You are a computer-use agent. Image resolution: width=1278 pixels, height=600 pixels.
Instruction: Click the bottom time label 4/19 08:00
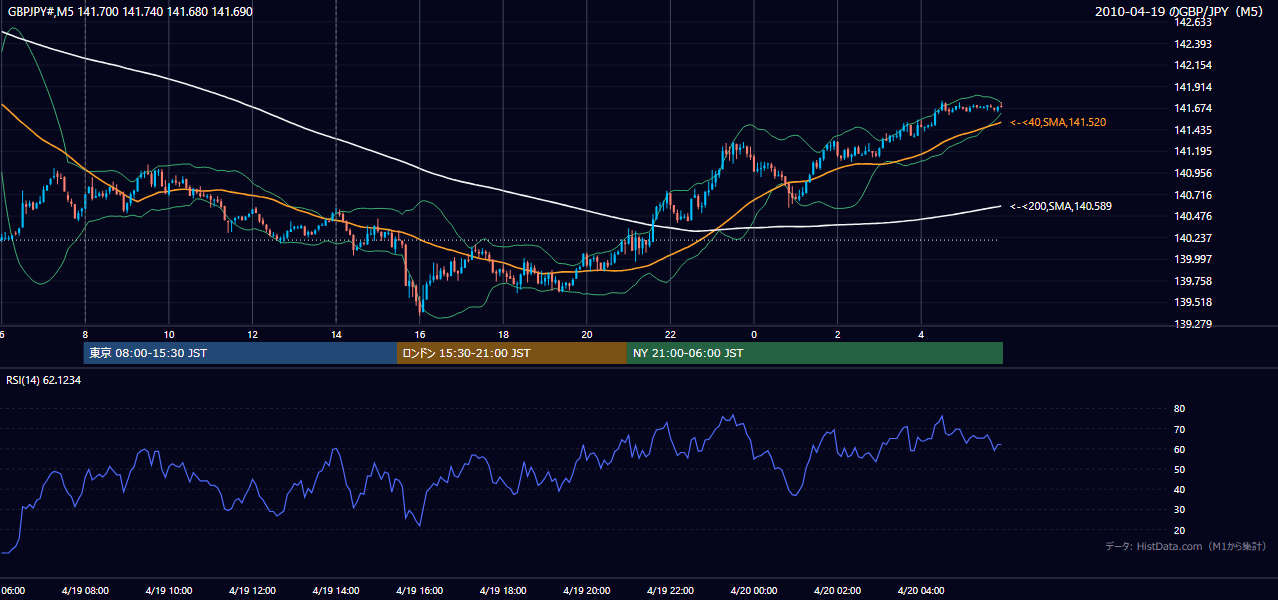pyautogui.click(x=84, y=590)
